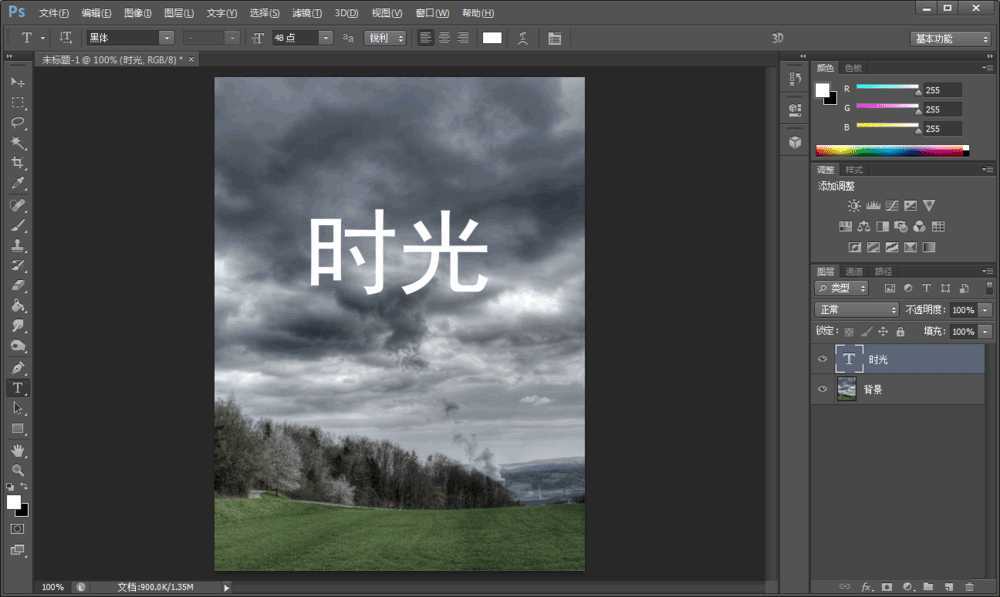Screen dimensions: 1000x597
Task: Select the Horizontal Type tool
Action: coord(17,388)
